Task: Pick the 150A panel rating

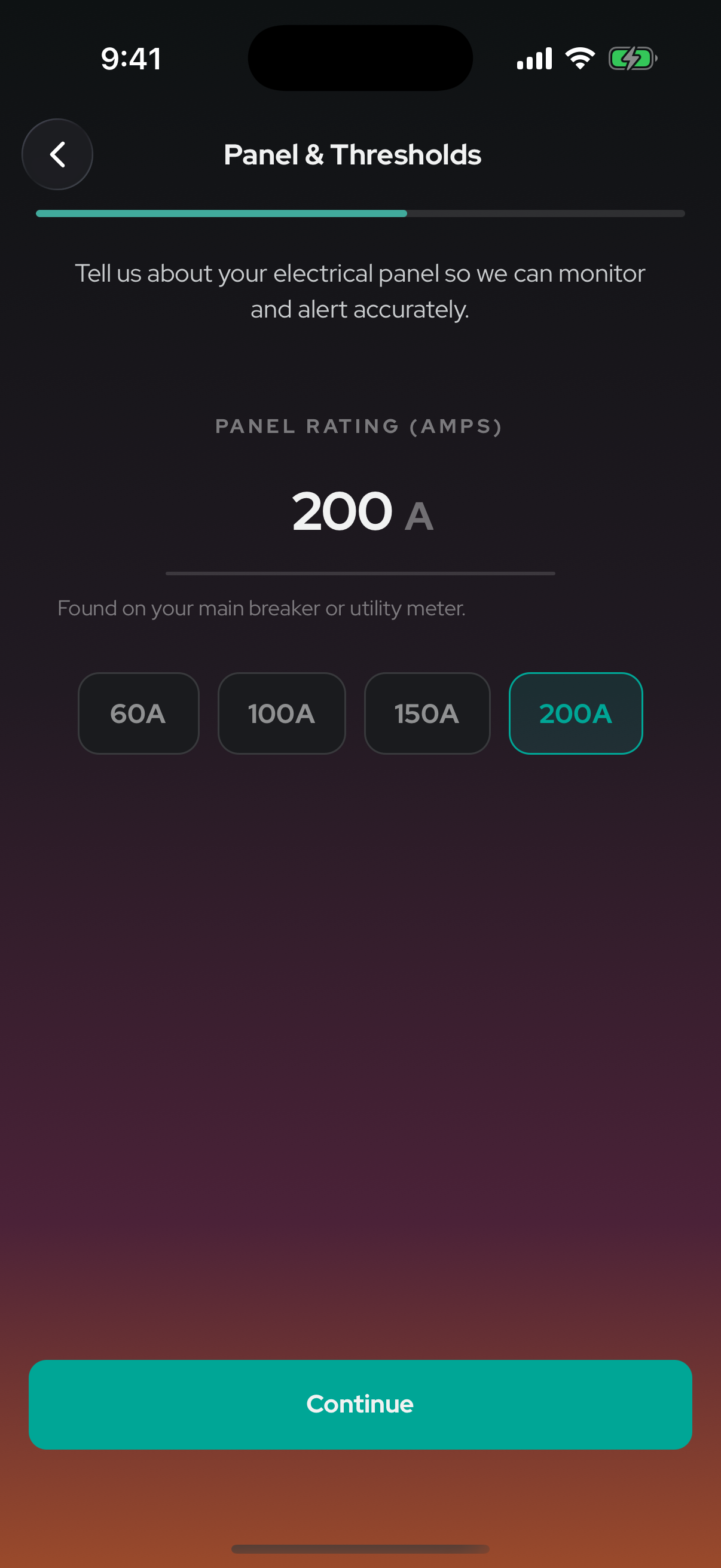Action: pos(427,713)
